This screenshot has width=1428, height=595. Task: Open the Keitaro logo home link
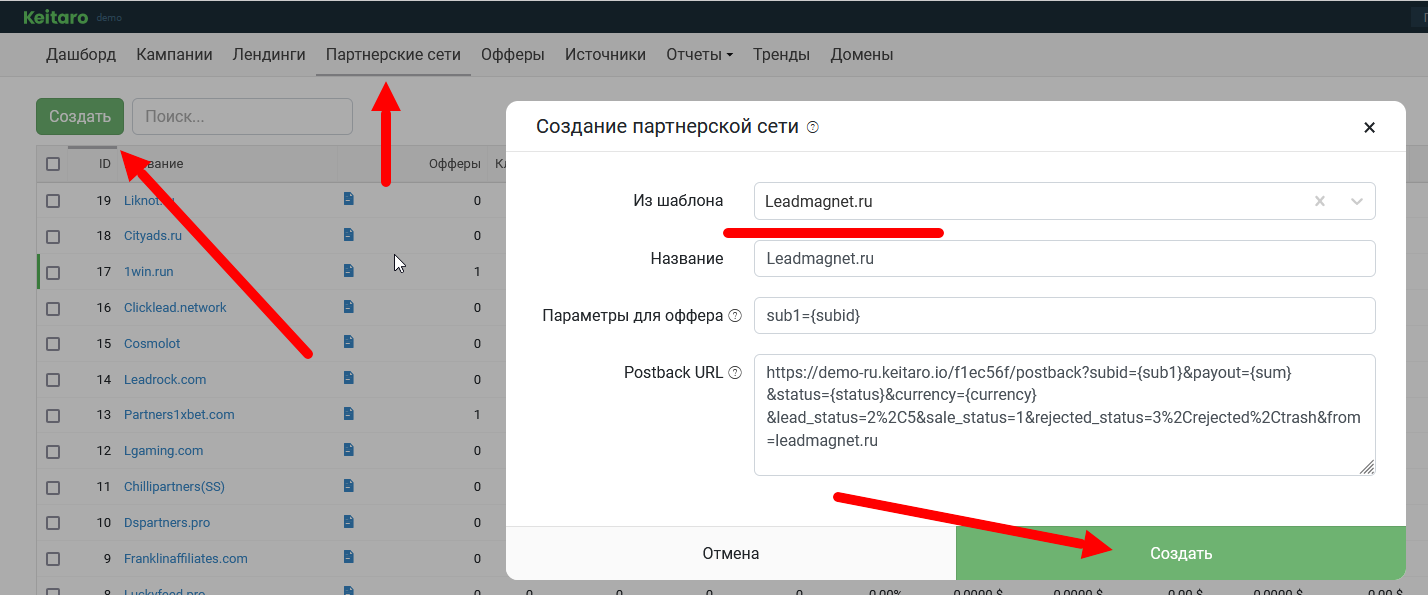56,17
